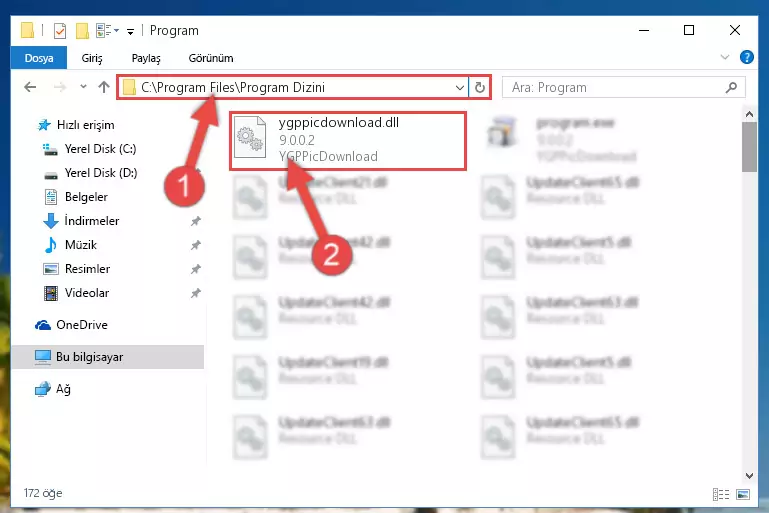Click the address bar path text

coord(232,87)
